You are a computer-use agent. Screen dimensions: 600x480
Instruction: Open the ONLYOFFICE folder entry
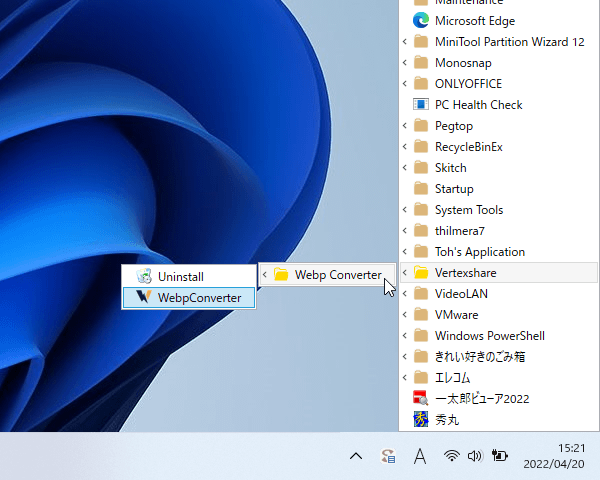tap(468, 84)
